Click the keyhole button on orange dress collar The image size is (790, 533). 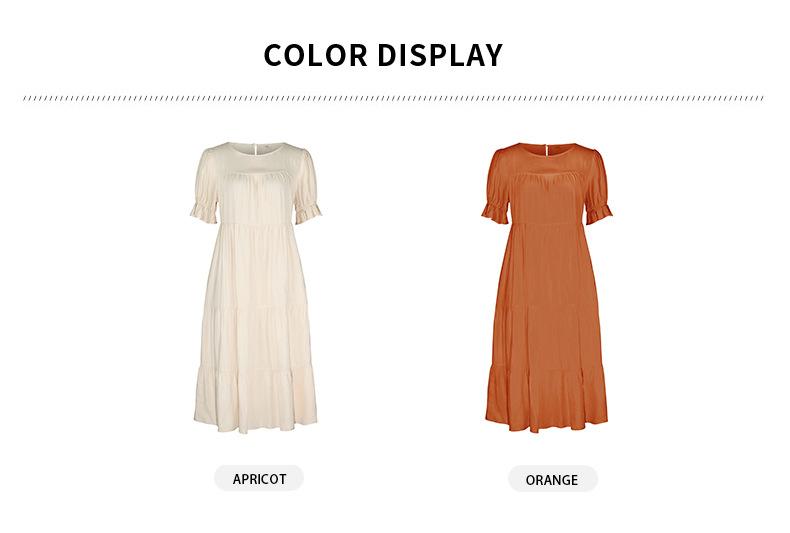[546, 148]
